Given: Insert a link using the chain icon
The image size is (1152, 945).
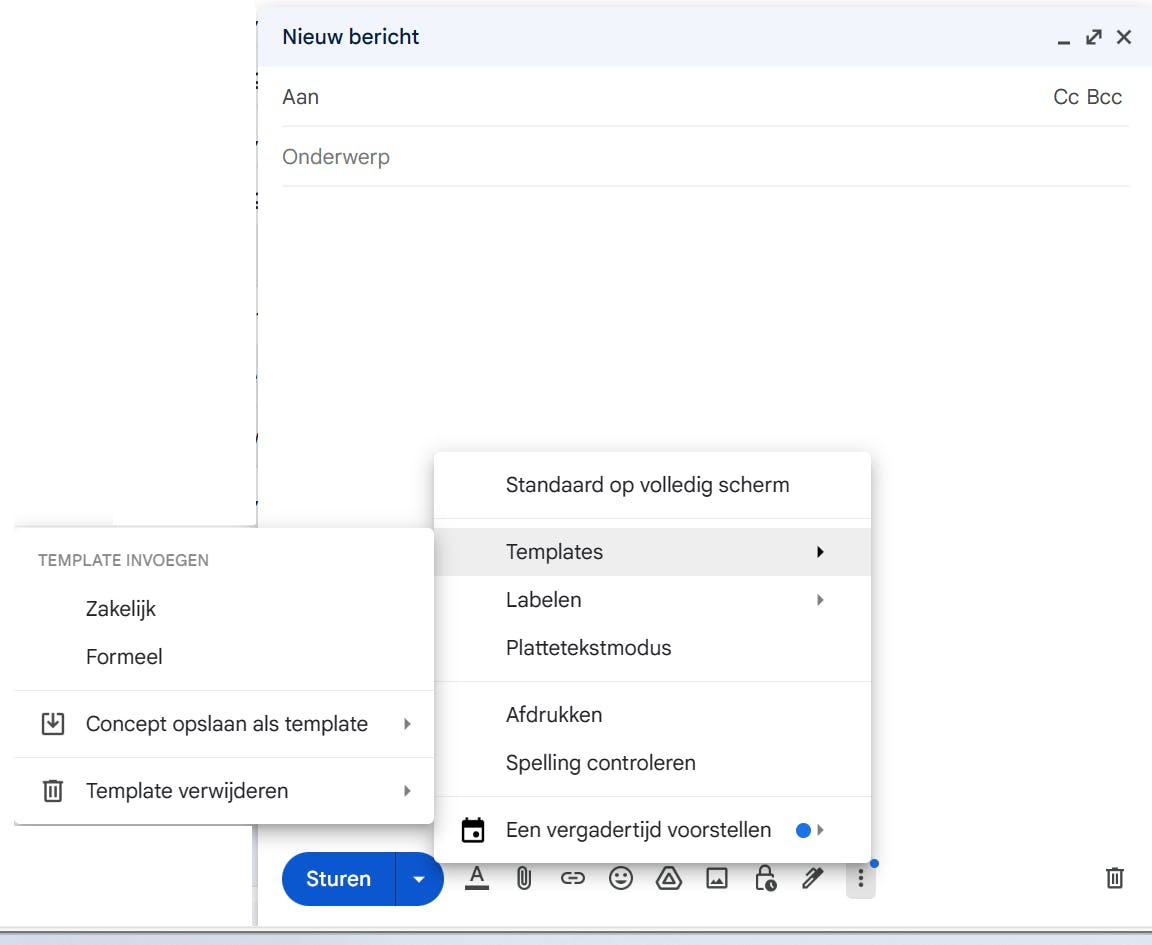Looking at the screenshot, I should (x=572, y=879).
